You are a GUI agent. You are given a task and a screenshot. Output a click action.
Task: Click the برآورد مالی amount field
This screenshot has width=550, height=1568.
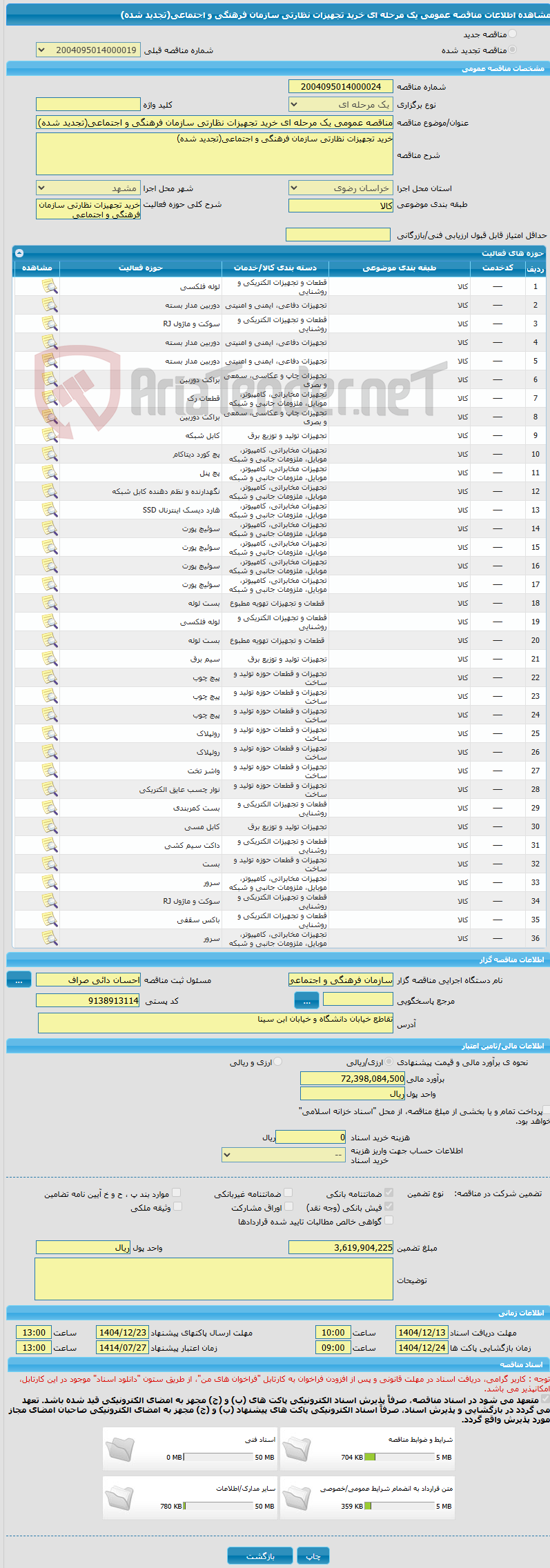coord(353,1078)
